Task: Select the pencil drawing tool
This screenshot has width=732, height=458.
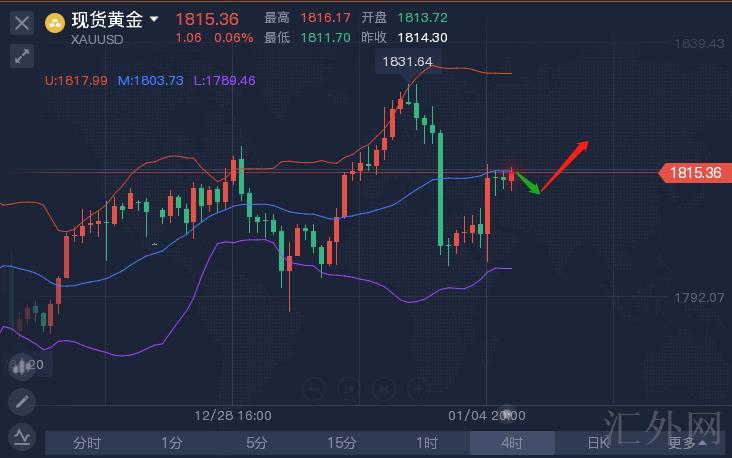Action: coord(21,402)
